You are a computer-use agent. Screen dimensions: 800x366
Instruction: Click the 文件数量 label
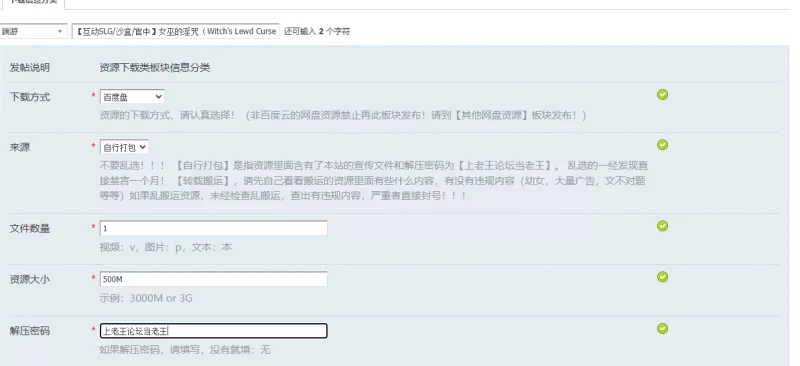point(30,229)
